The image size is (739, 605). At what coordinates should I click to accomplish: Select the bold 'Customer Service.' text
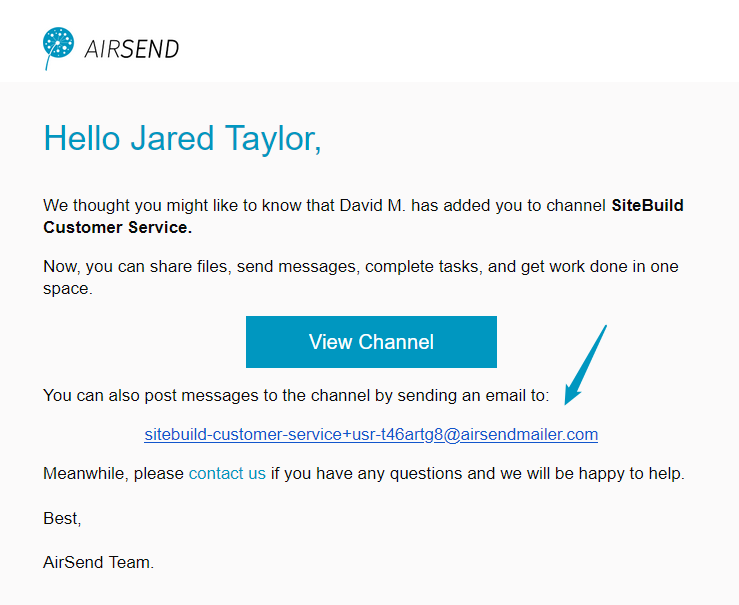117,228
